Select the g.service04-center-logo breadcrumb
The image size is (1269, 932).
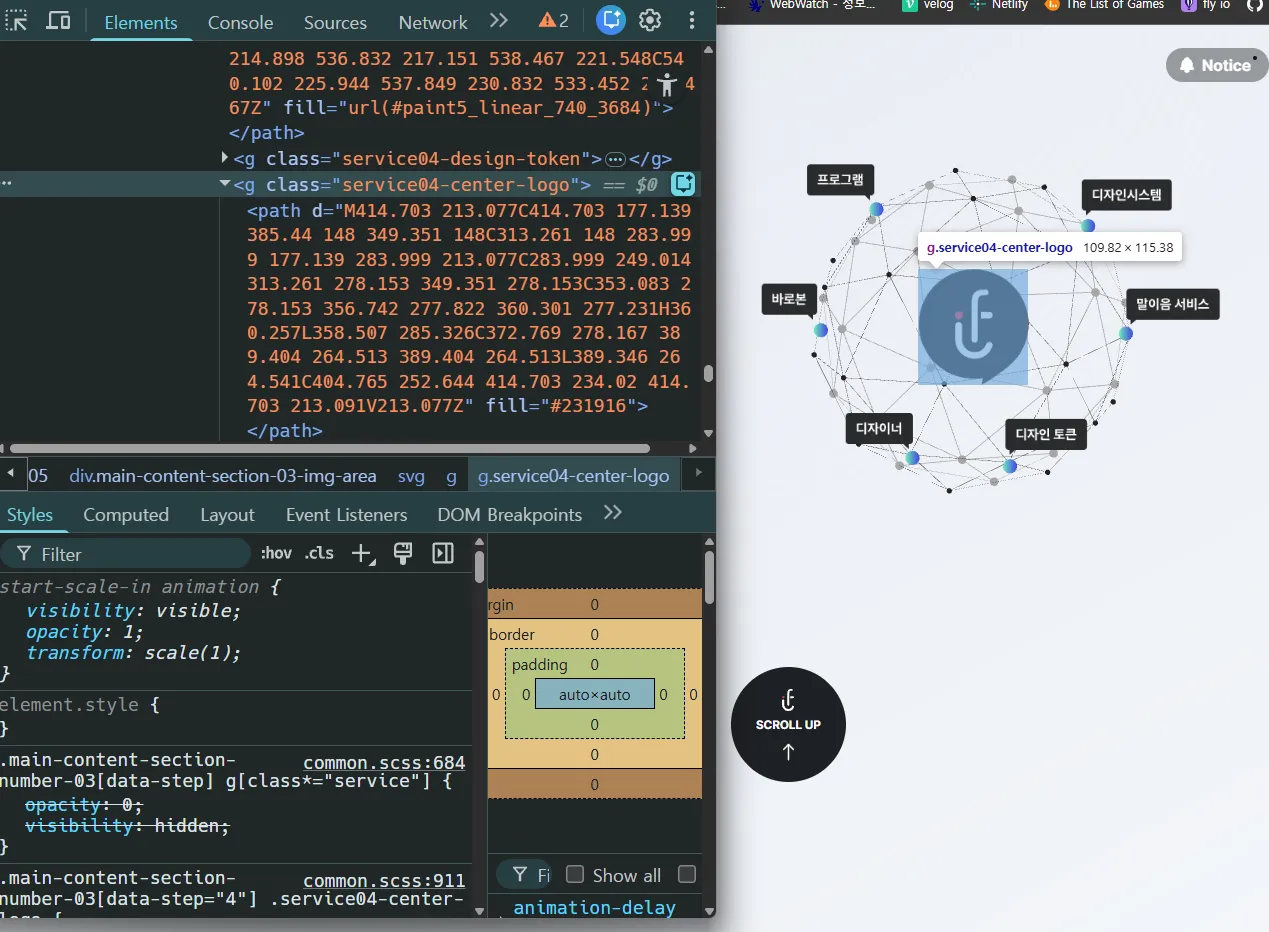click(573, 476)
